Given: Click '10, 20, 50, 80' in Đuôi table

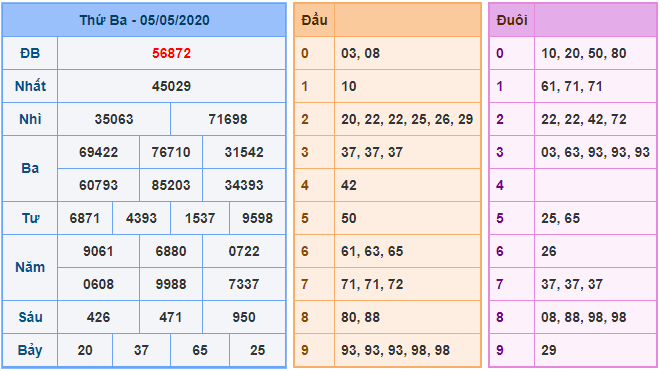Looking at the screenshot, I should point(584,53).
